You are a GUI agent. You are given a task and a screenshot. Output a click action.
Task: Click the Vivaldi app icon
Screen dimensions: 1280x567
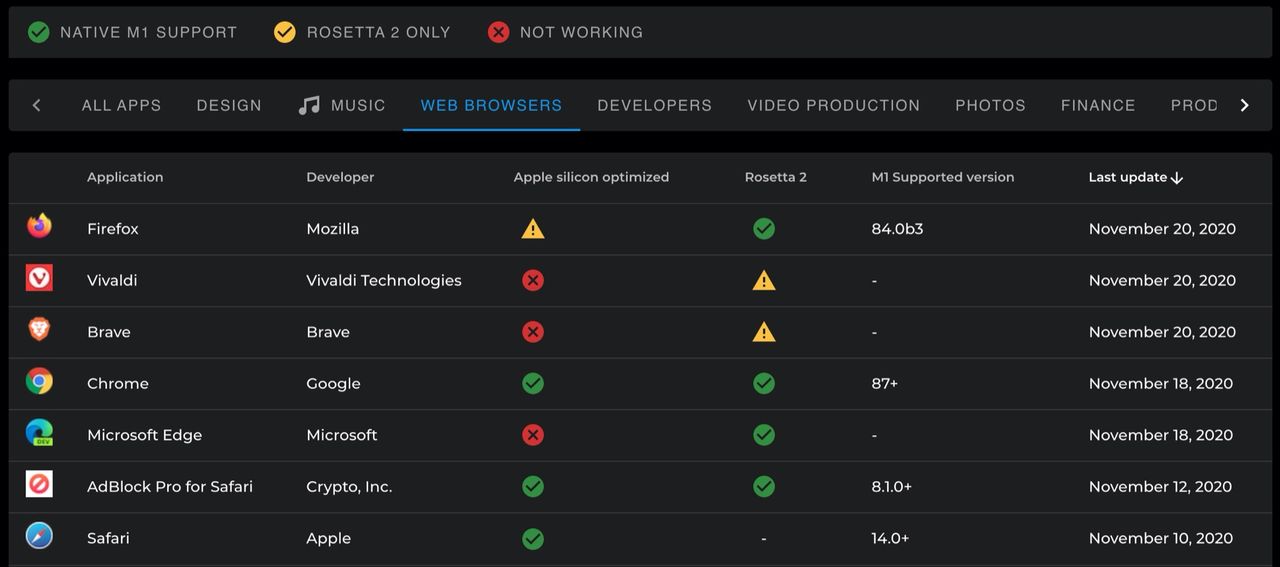39,279
